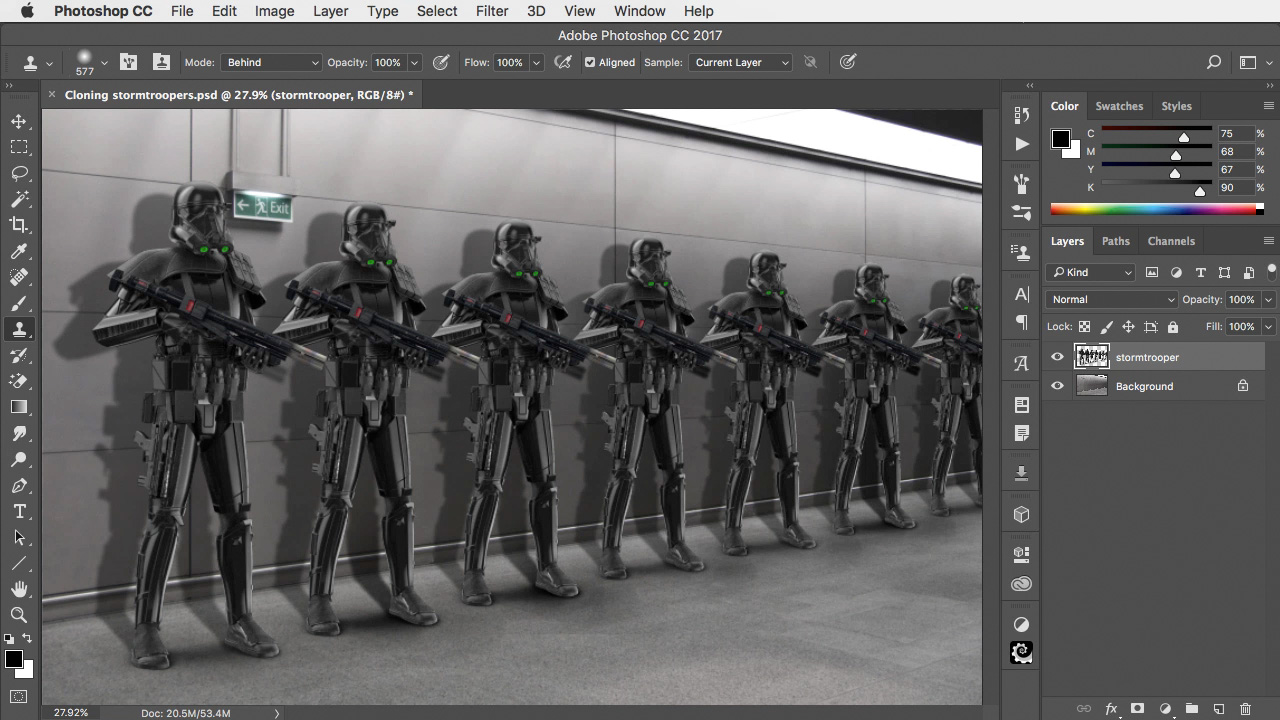Click the Opacity field in options bar
This screenshot has width=1280, height=720.
[x=387, y=62]
